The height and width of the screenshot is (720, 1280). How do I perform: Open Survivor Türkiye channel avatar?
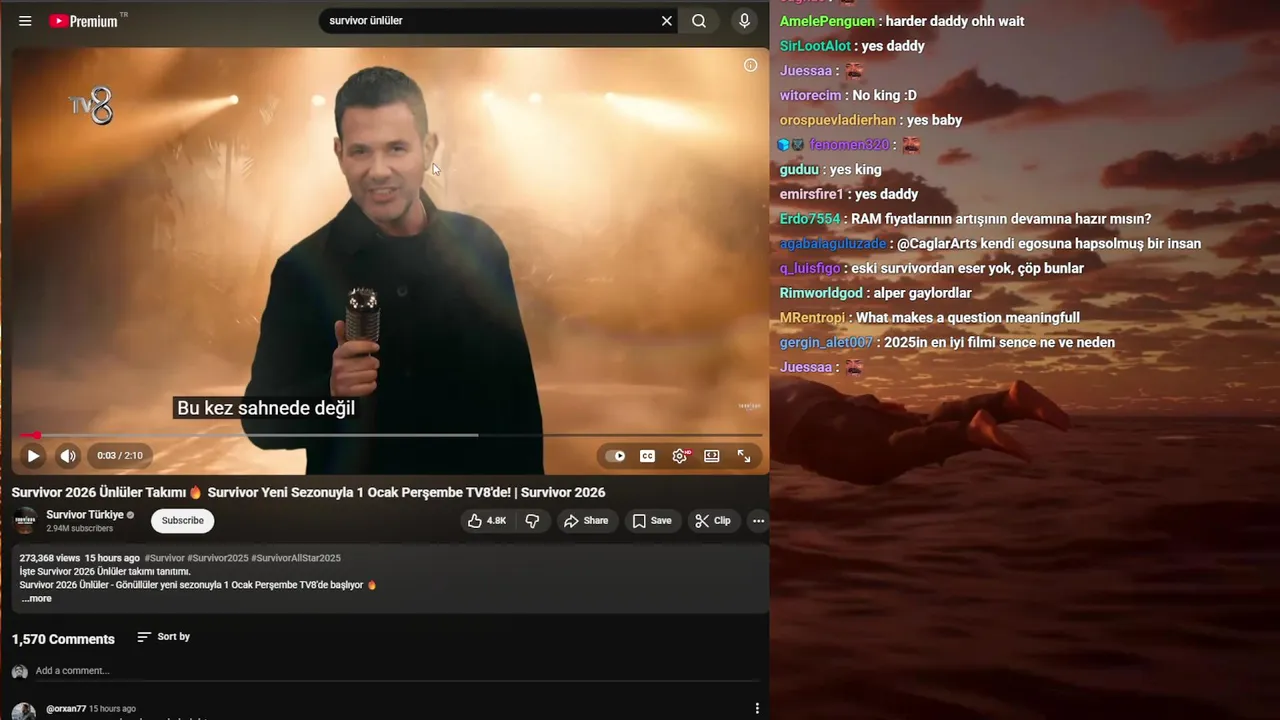[x=25, y=520]
